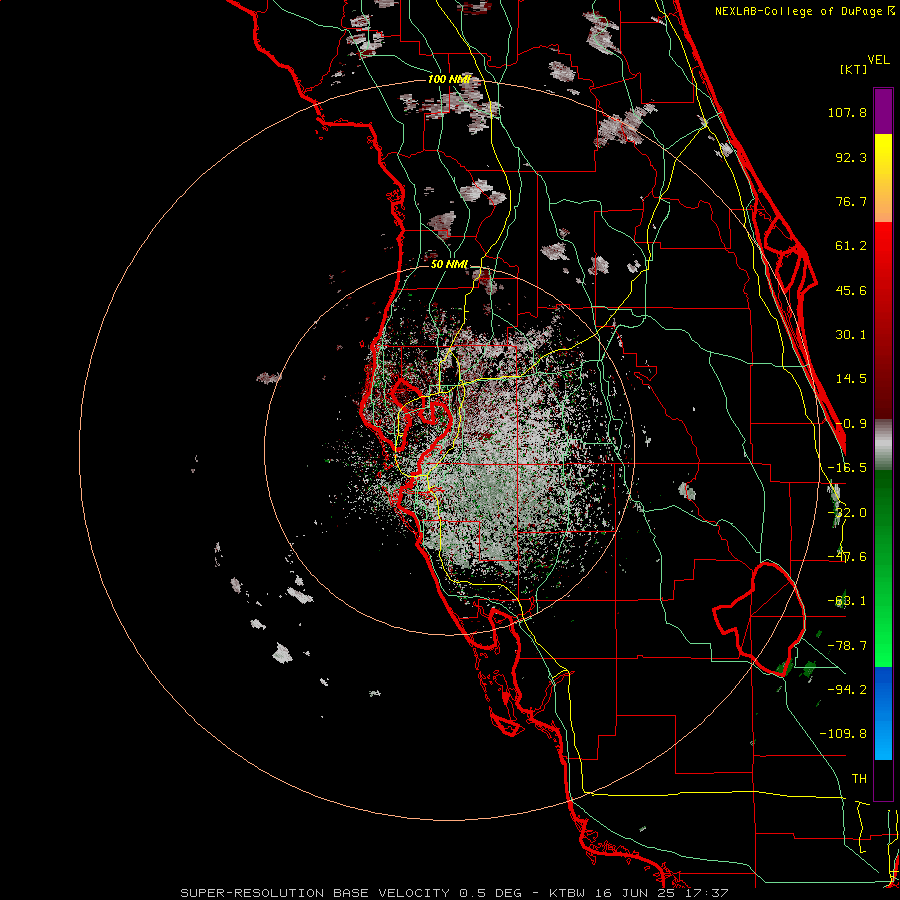Click the -78.7 velocity scale value
Viewport: 900px width, 900px height.
click(847, 646)
